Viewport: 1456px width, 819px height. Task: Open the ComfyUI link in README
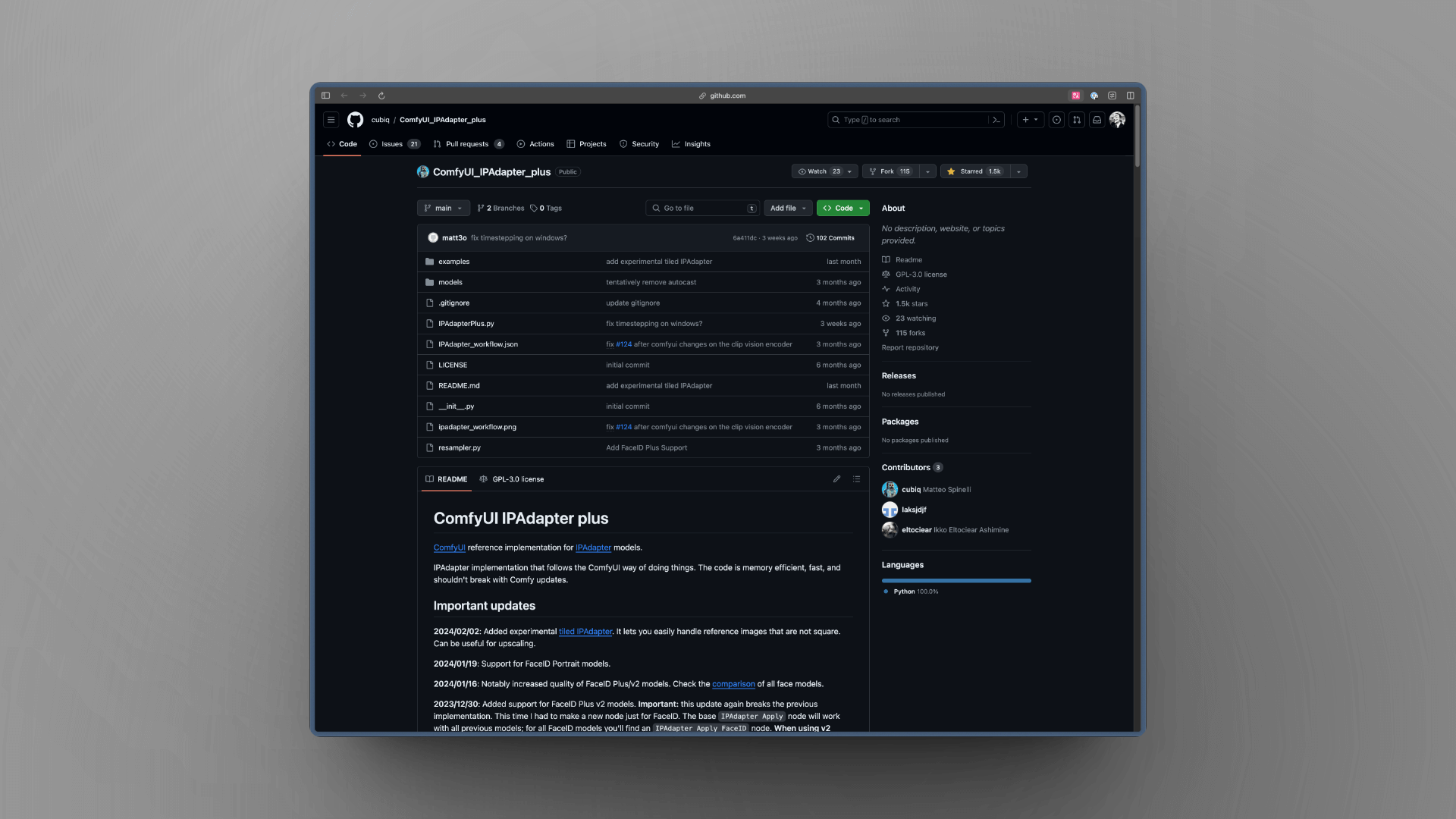point(450,548)
